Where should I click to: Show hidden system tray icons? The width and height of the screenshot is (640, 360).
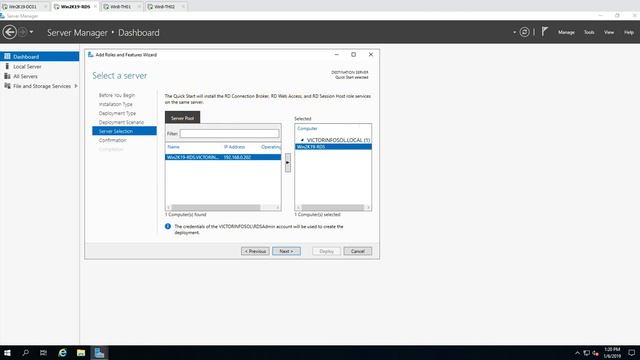(577, 353)
